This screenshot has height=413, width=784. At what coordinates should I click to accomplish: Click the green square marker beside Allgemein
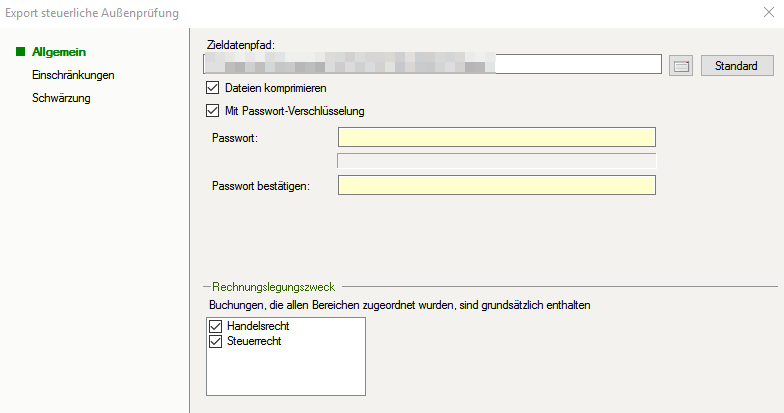tap(21, 51)
